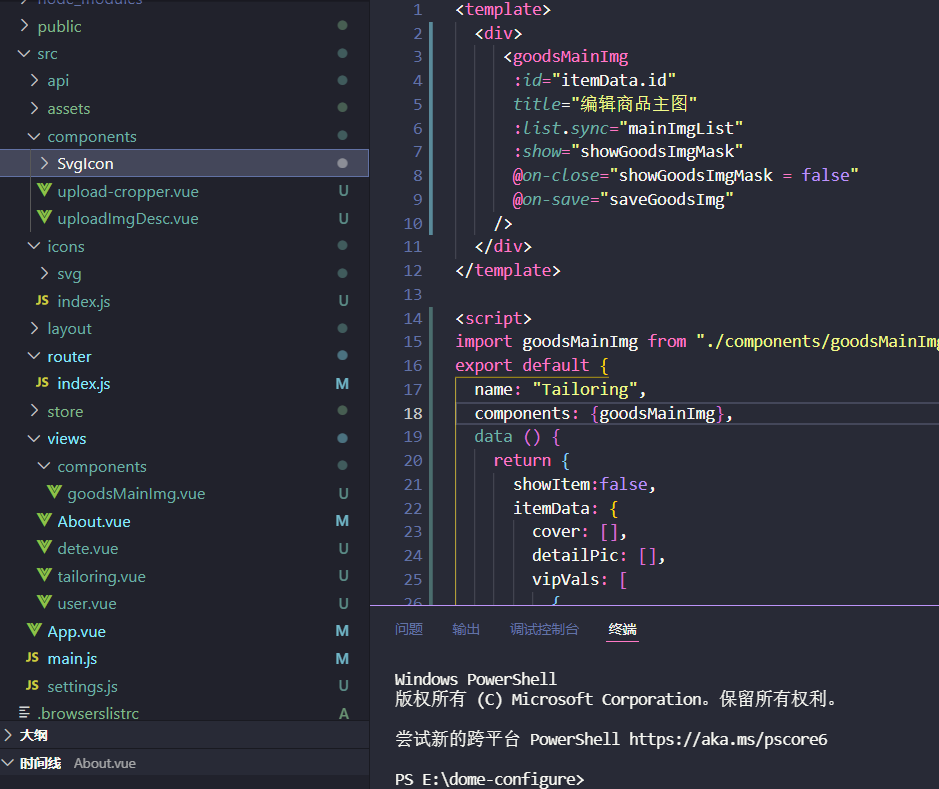The height and width of the screenshot is (789, 939).
Task: Expand the public folder chevron
Action: (x=24, y=26)
